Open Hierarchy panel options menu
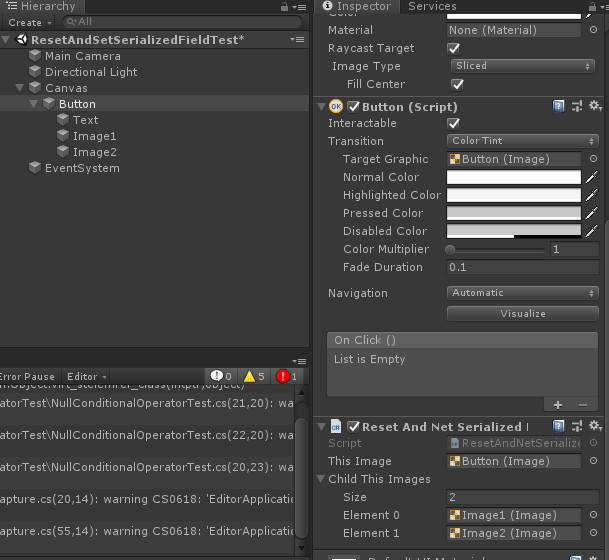This screenshot has height=560, width=609. pos(299,7)
